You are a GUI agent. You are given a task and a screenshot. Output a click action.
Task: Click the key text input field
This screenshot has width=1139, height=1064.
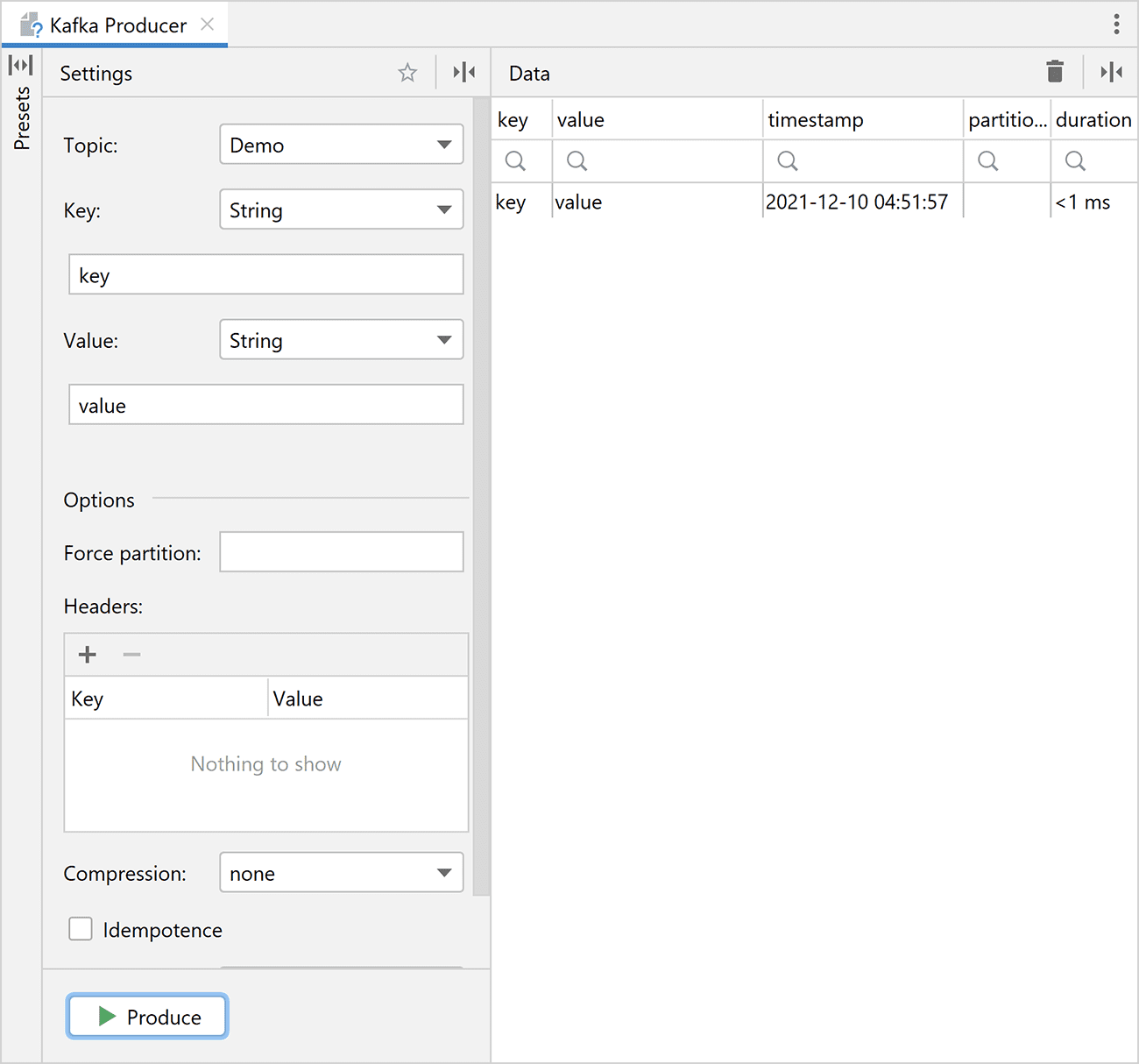coord(266,275)
